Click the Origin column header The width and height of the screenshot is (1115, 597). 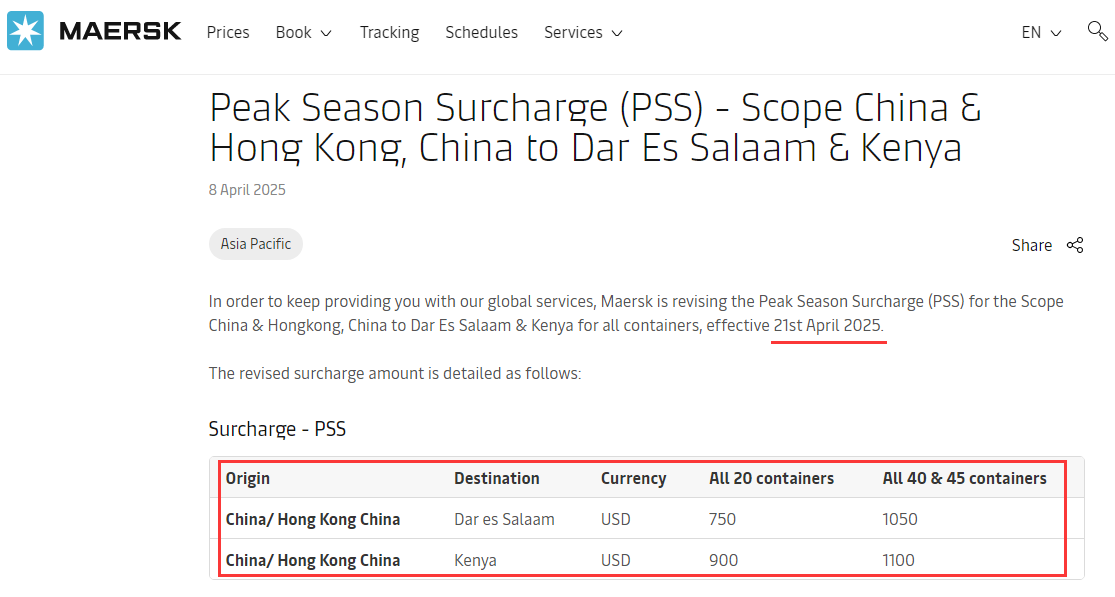click(x=248, y=478)
